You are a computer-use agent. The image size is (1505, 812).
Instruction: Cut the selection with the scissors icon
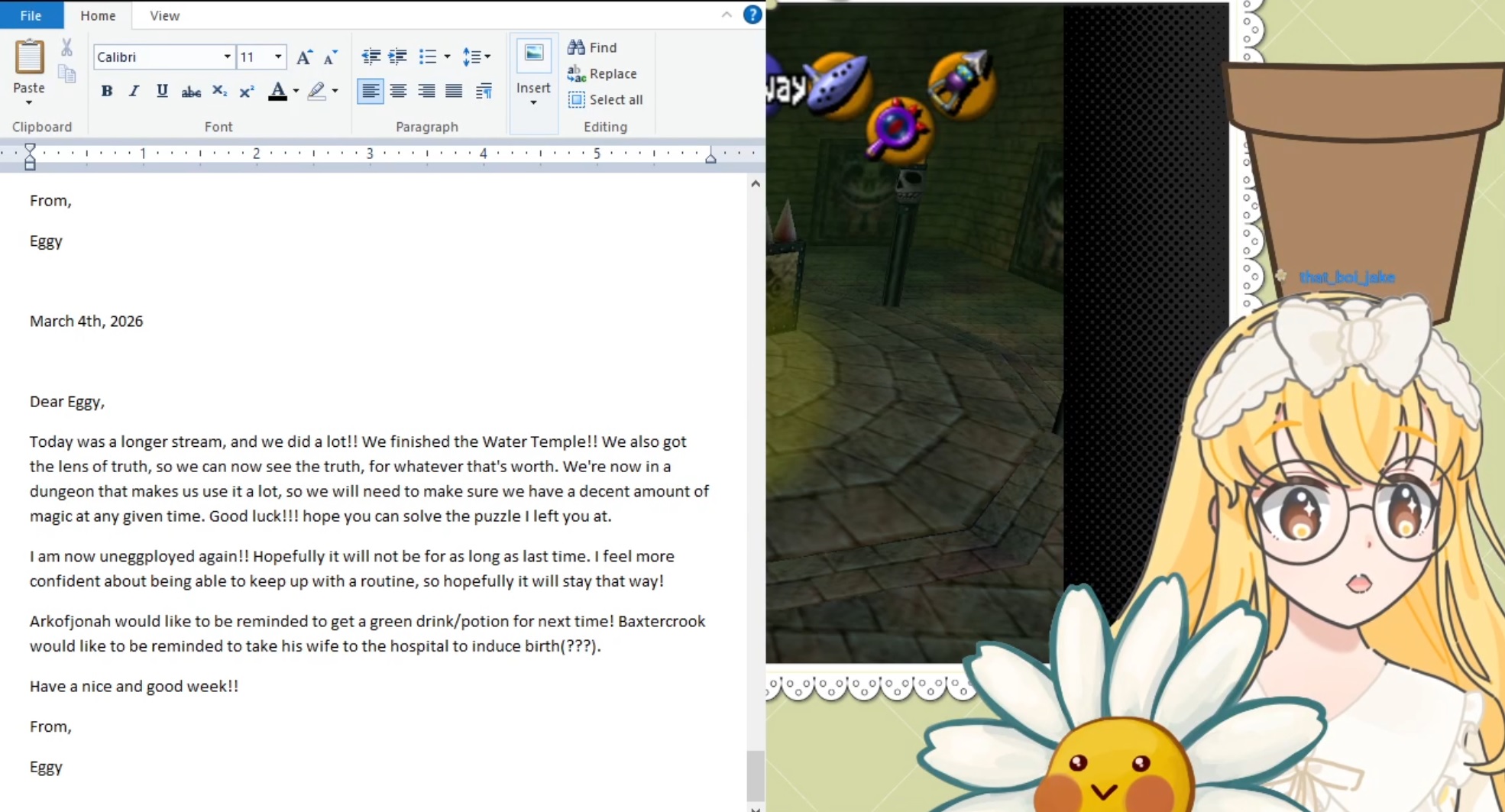(67, 47)
